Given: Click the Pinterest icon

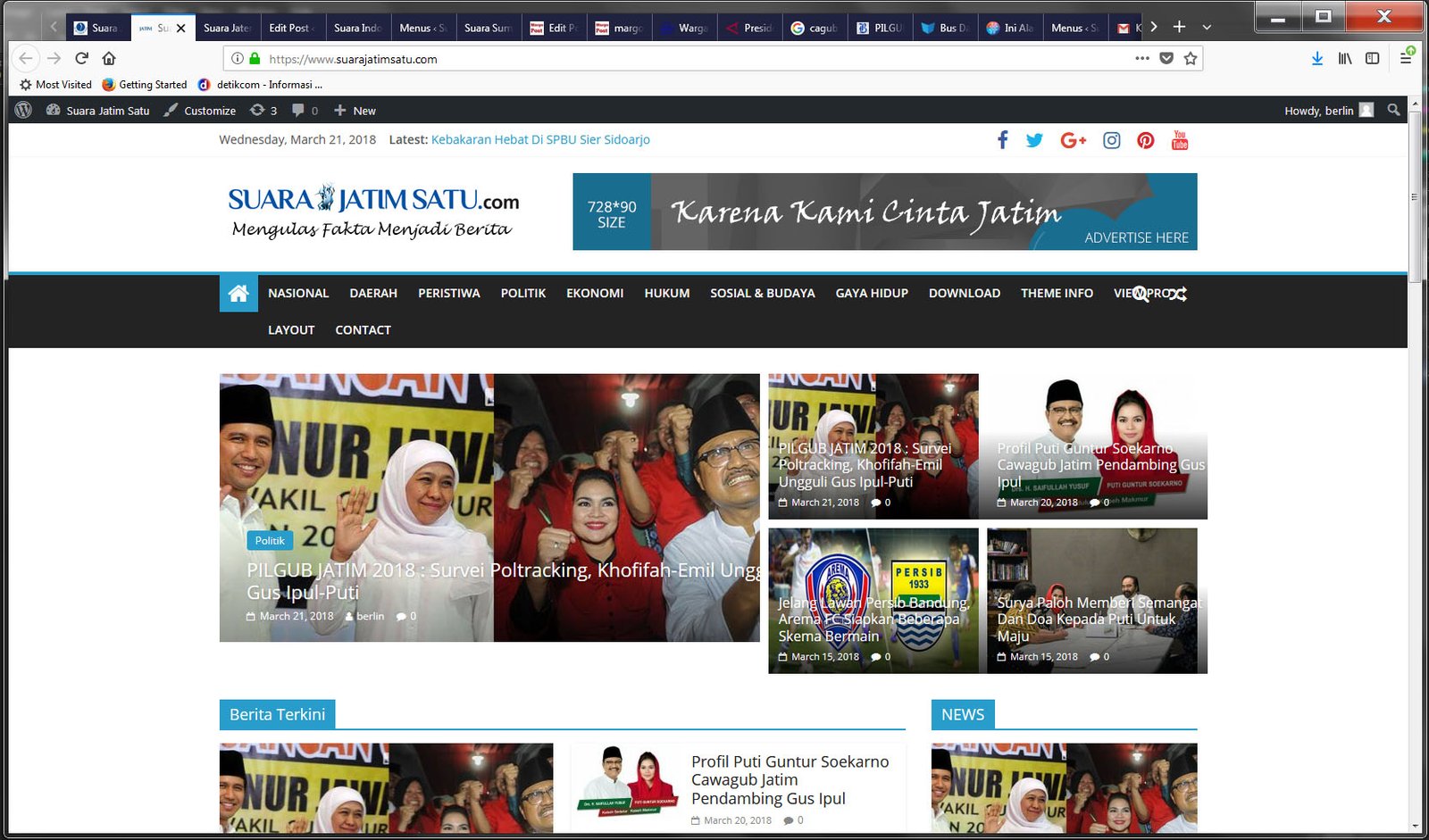Looking at the screenshot, I should (1145, 140).
